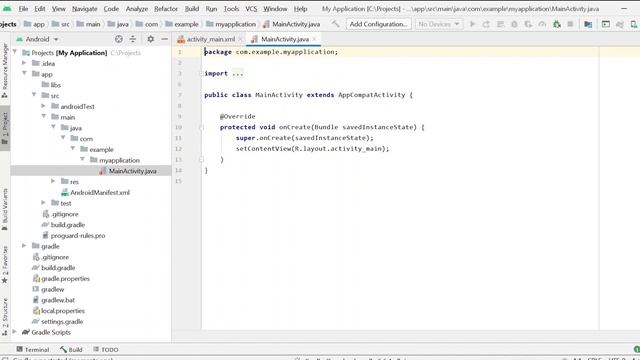Click @Override annotation in editor
This screenshot has height=360, width=640.
coord(238,116)
